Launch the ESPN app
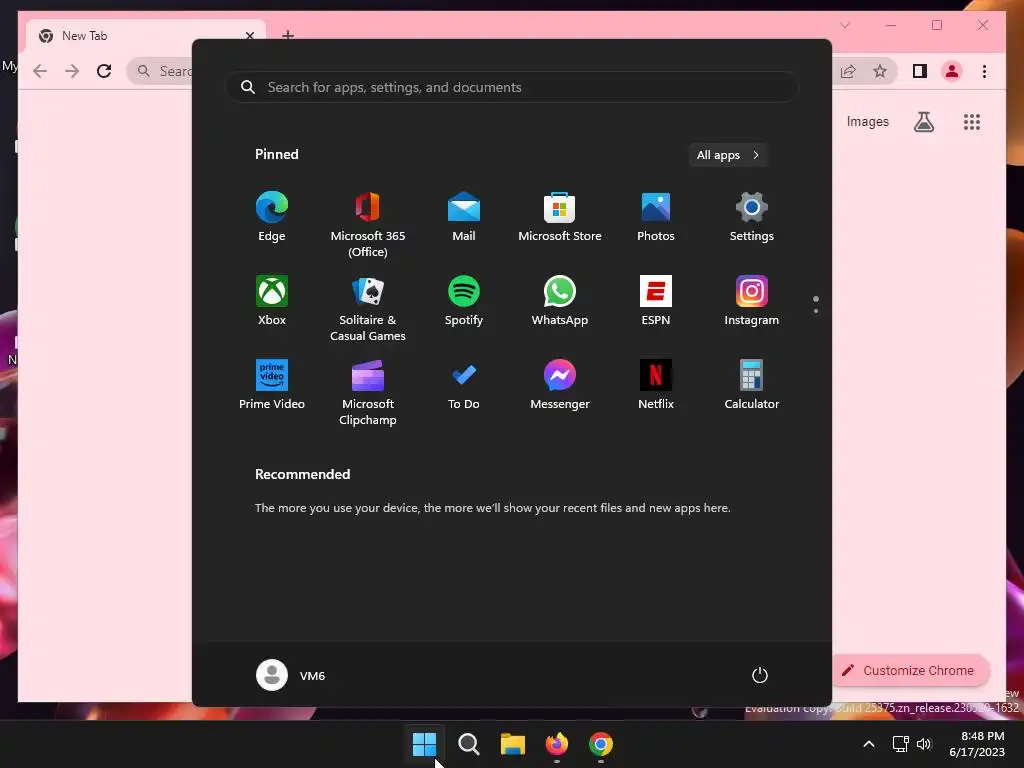Viewport: 1024px width, 768px height. tap(656, 300)
